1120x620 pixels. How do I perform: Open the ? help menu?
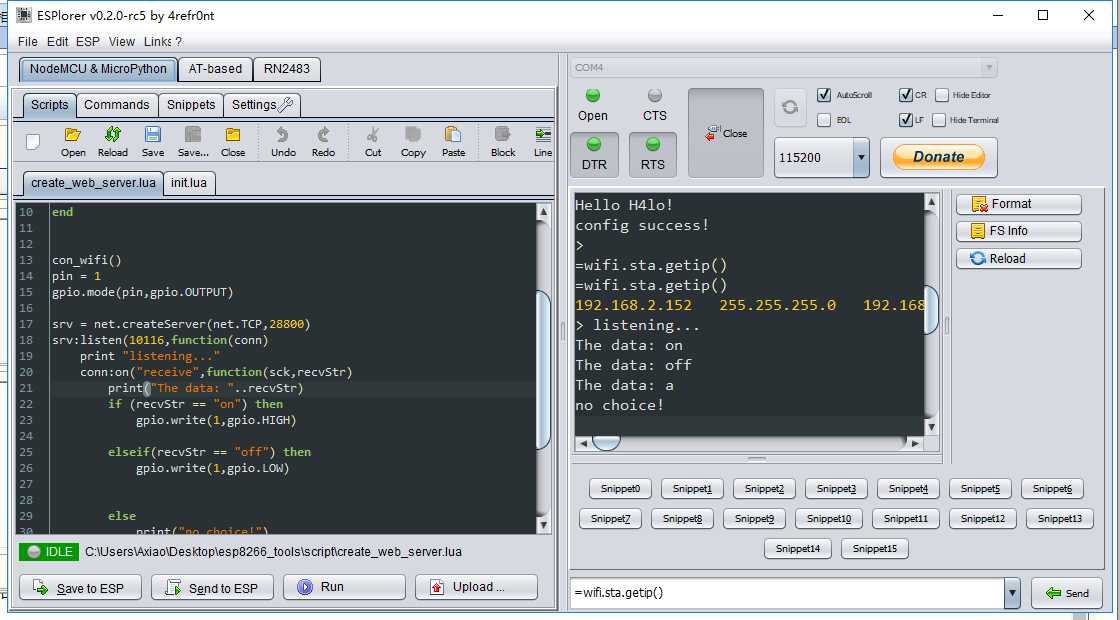178,41
